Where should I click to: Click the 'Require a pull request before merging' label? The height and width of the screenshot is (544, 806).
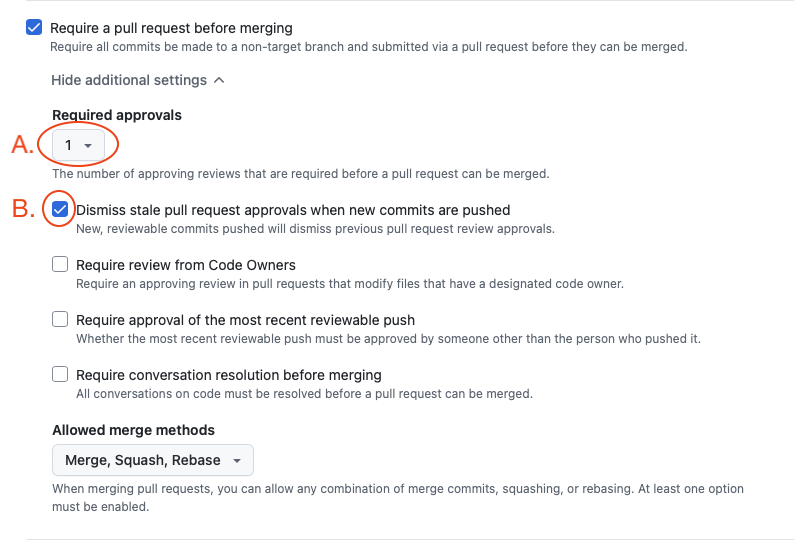click(x=171, y=28)
